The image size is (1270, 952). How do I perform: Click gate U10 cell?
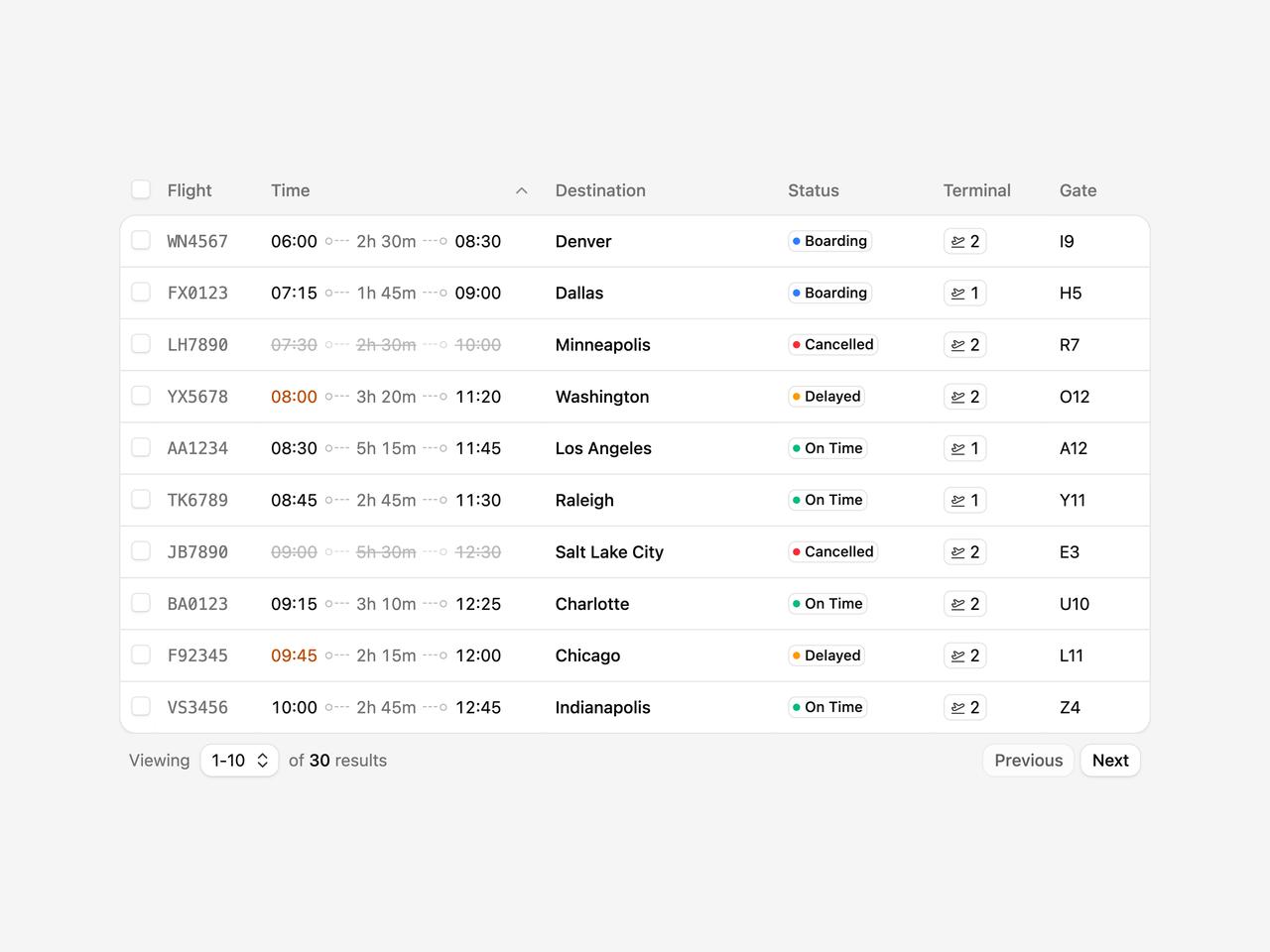point(1075,604)
